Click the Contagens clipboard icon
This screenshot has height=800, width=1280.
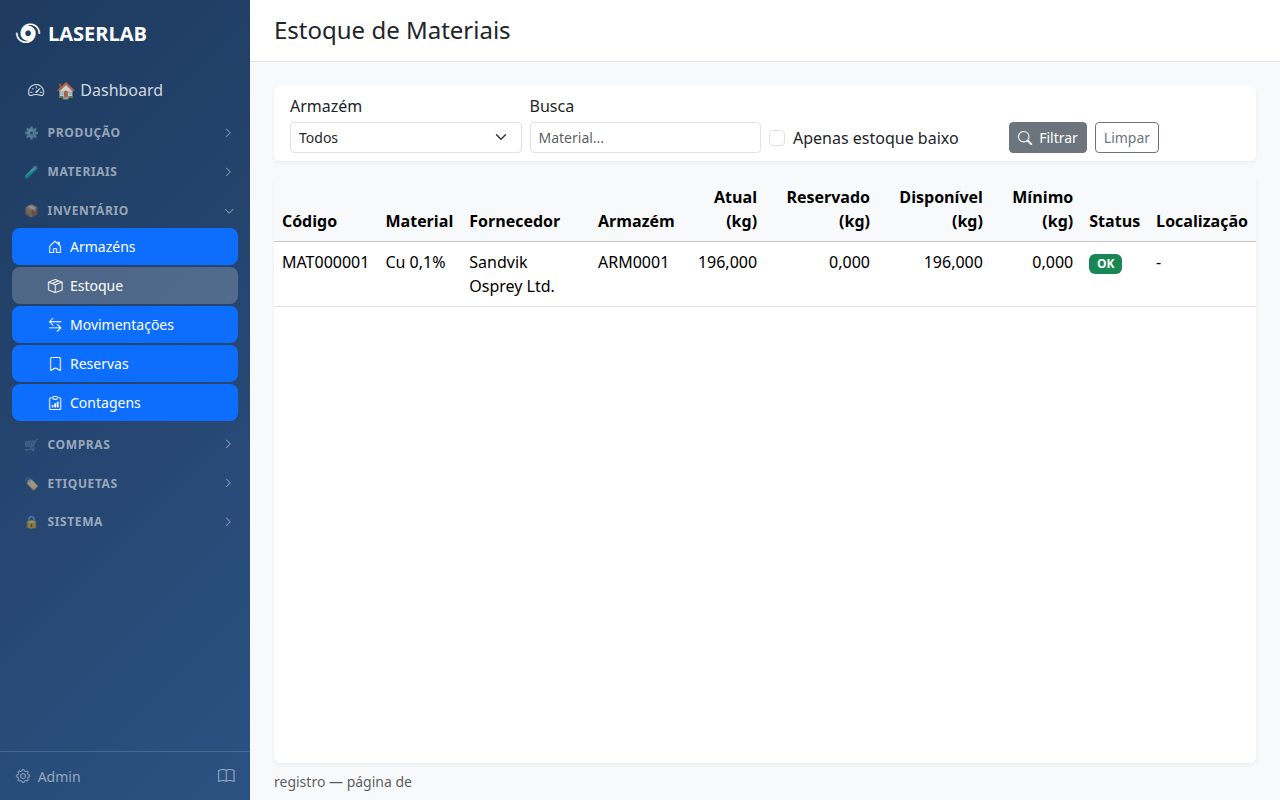(x=55, y=403)
